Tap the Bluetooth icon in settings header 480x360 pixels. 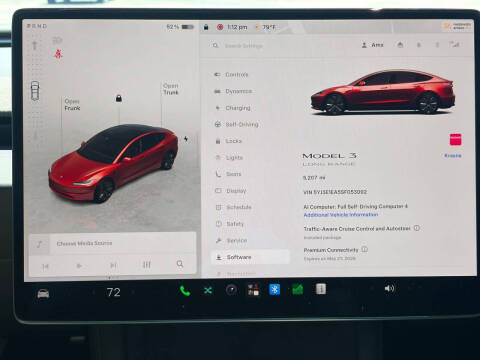click(x=437, y=45)
